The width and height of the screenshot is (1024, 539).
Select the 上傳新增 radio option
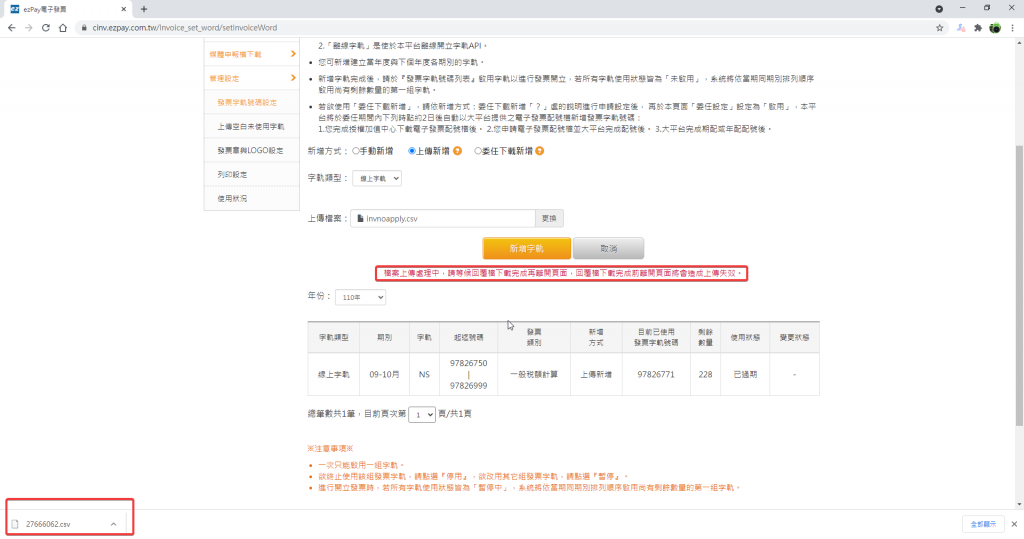(x=412, y=151)
